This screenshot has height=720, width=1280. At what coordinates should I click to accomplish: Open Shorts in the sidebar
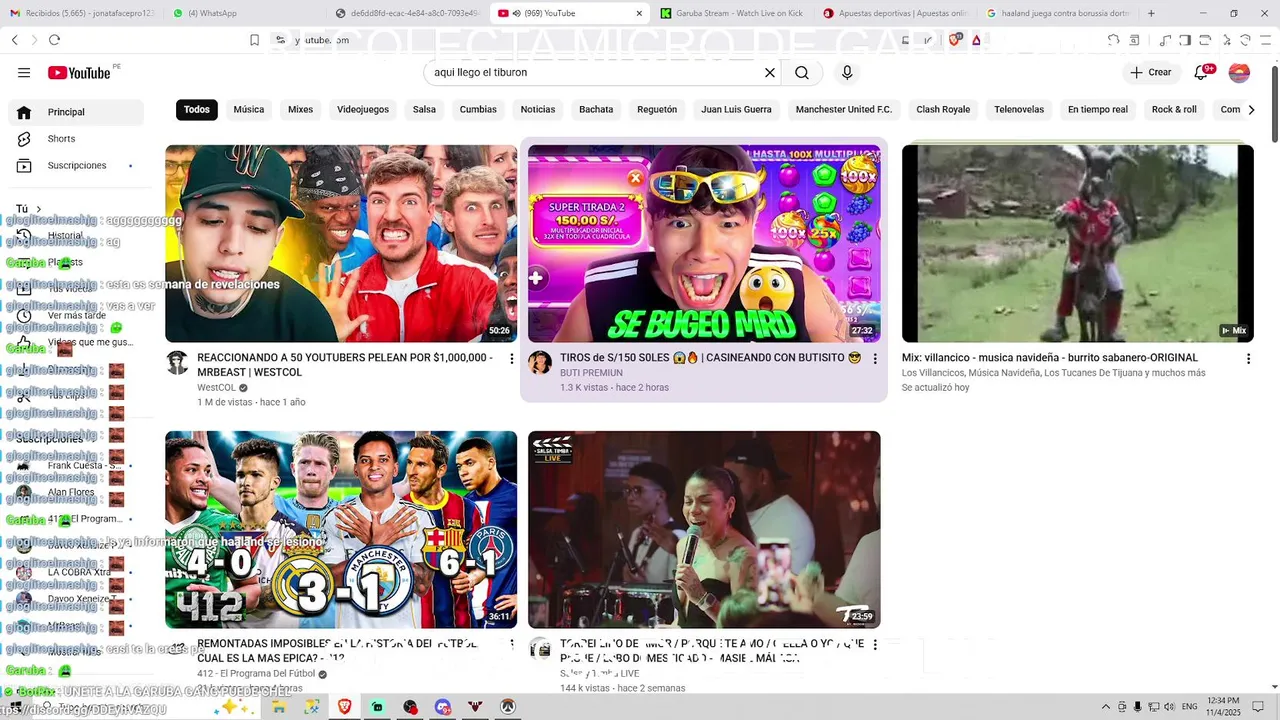click(76, 139)
